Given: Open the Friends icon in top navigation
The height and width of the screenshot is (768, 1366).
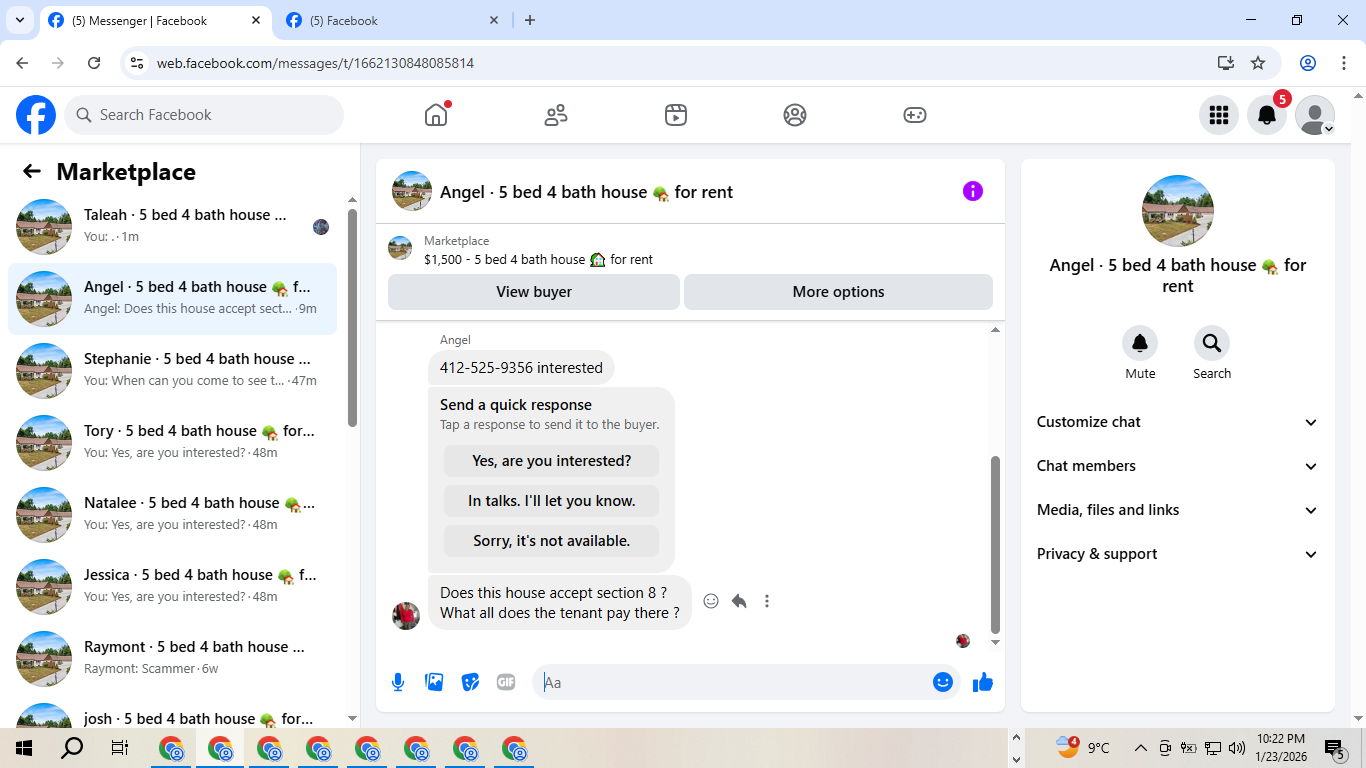Looking at the screenshot, I should tap(556, 115).
